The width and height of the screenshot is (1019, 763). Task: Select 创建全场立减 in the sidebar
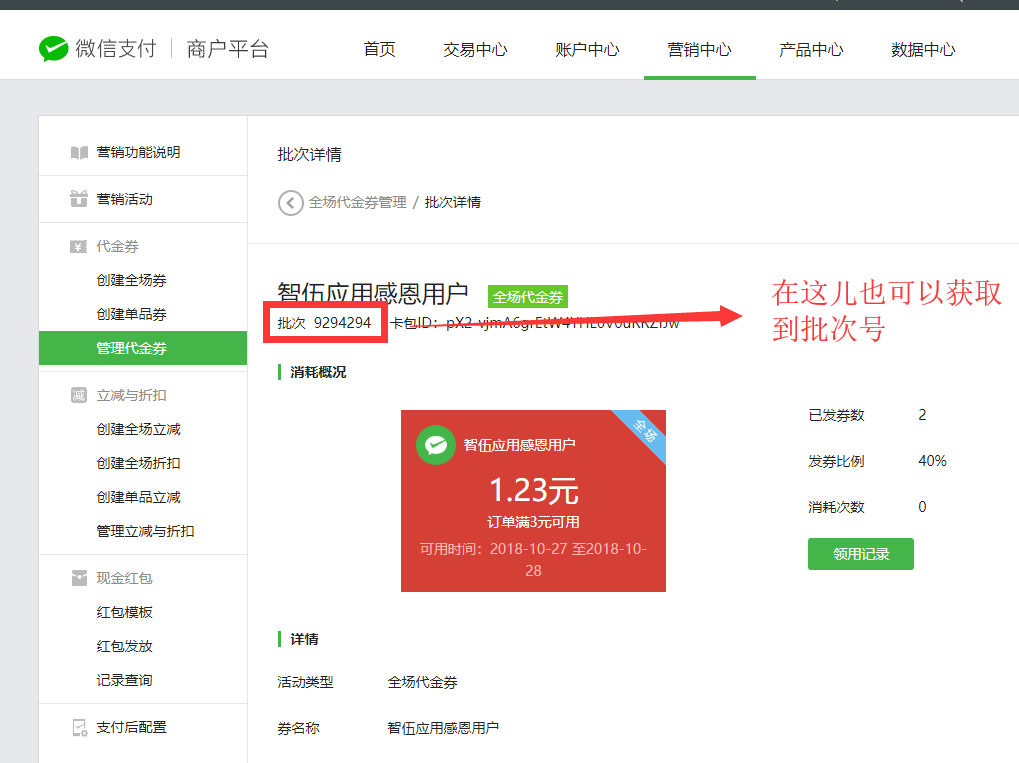coord(138,429)
